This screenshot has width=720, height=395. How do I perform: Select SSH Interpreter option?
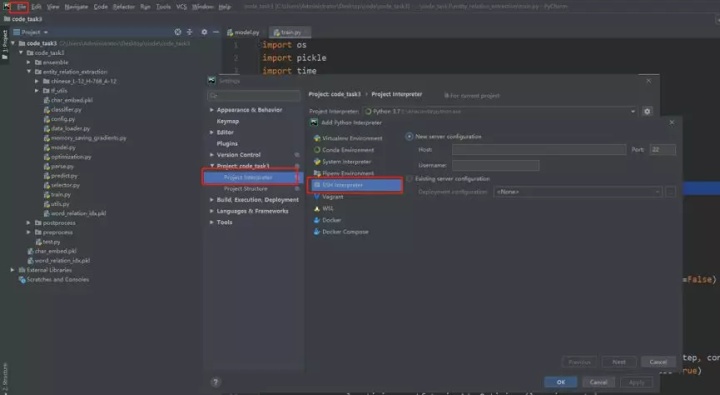356,185
